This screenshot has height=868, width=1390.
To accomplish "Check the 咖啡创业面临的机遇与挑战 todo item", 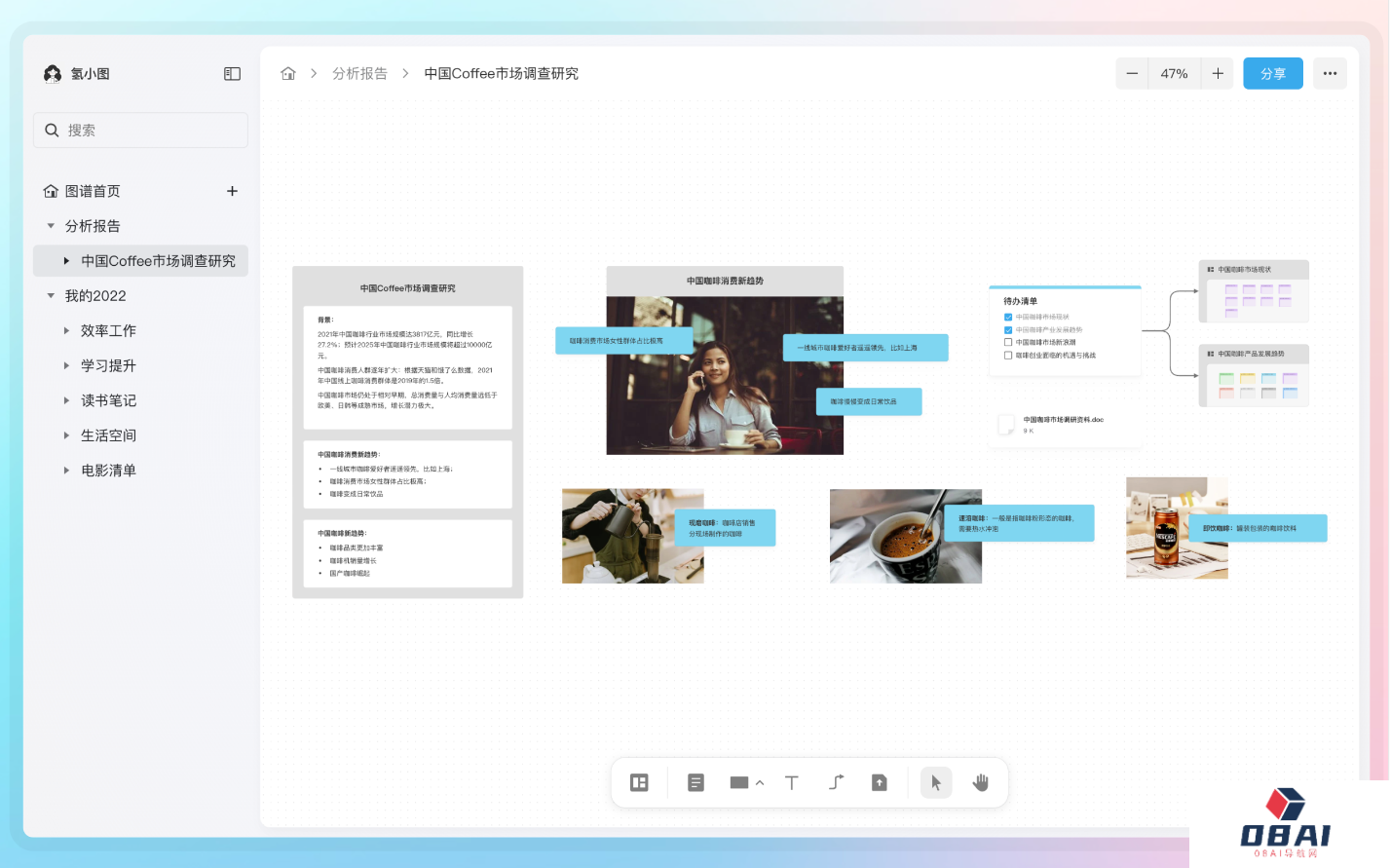I will [x=1008, y=356].
